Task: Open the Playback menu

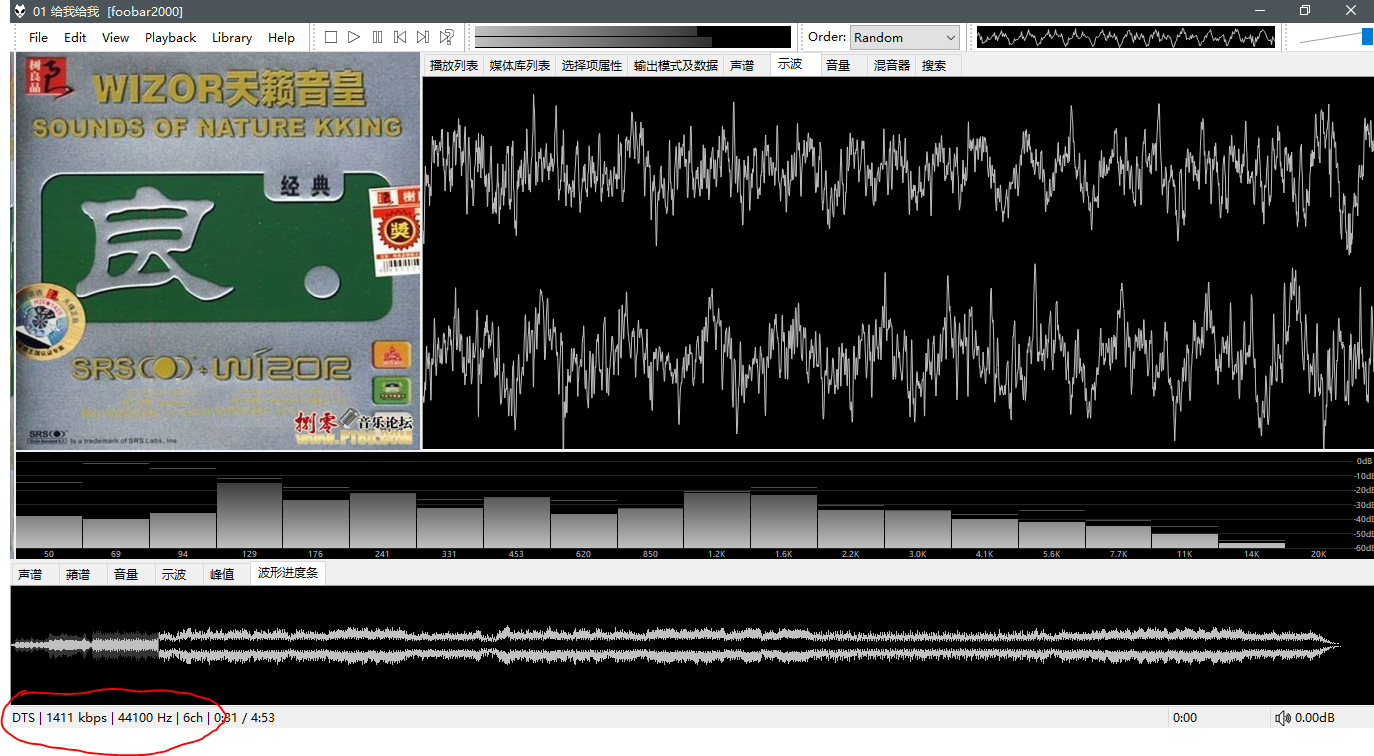Action: click(170, 37)
